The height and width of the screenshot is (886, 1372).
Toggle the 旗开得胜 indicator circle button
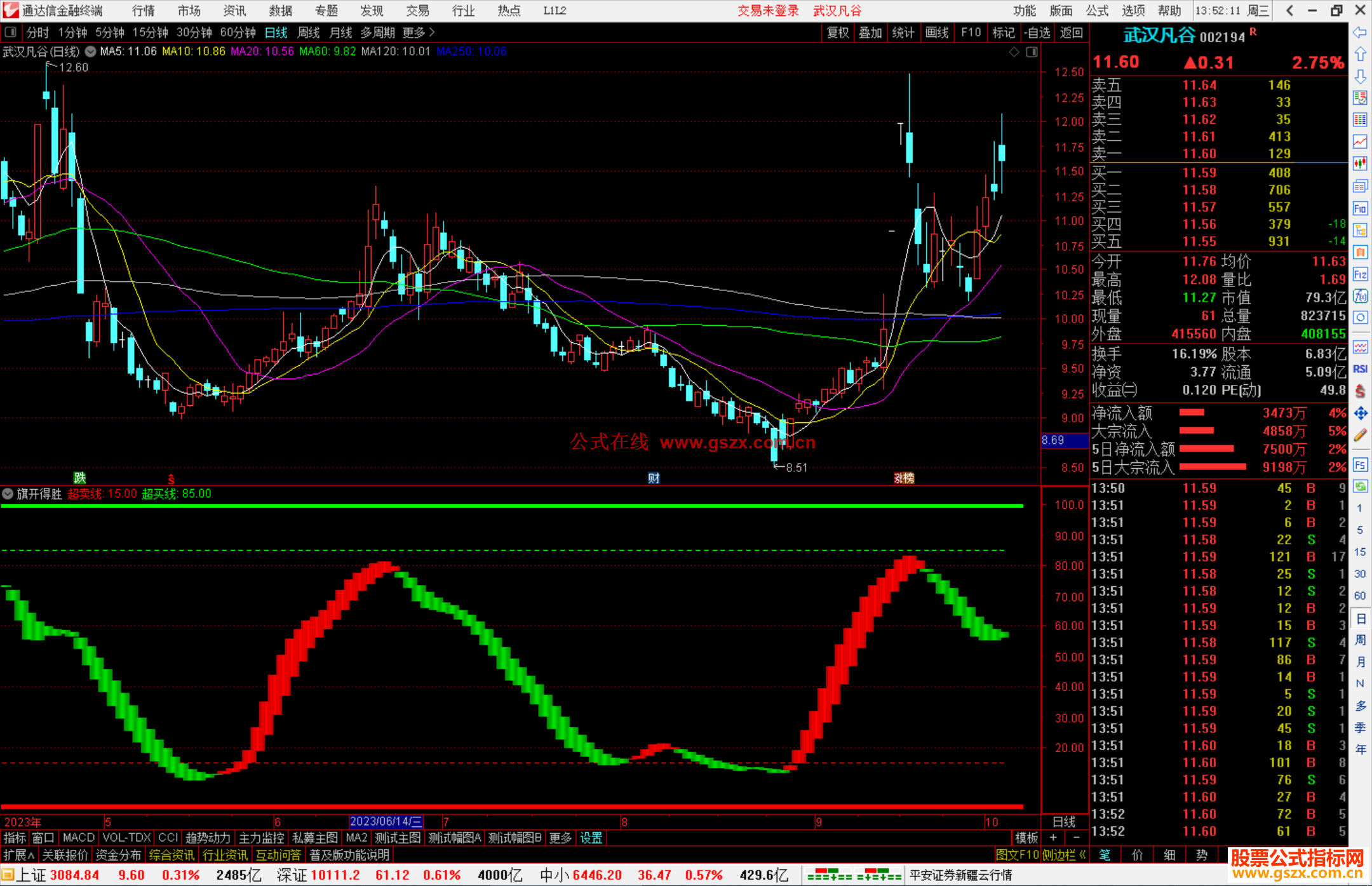tap(8, 493)
